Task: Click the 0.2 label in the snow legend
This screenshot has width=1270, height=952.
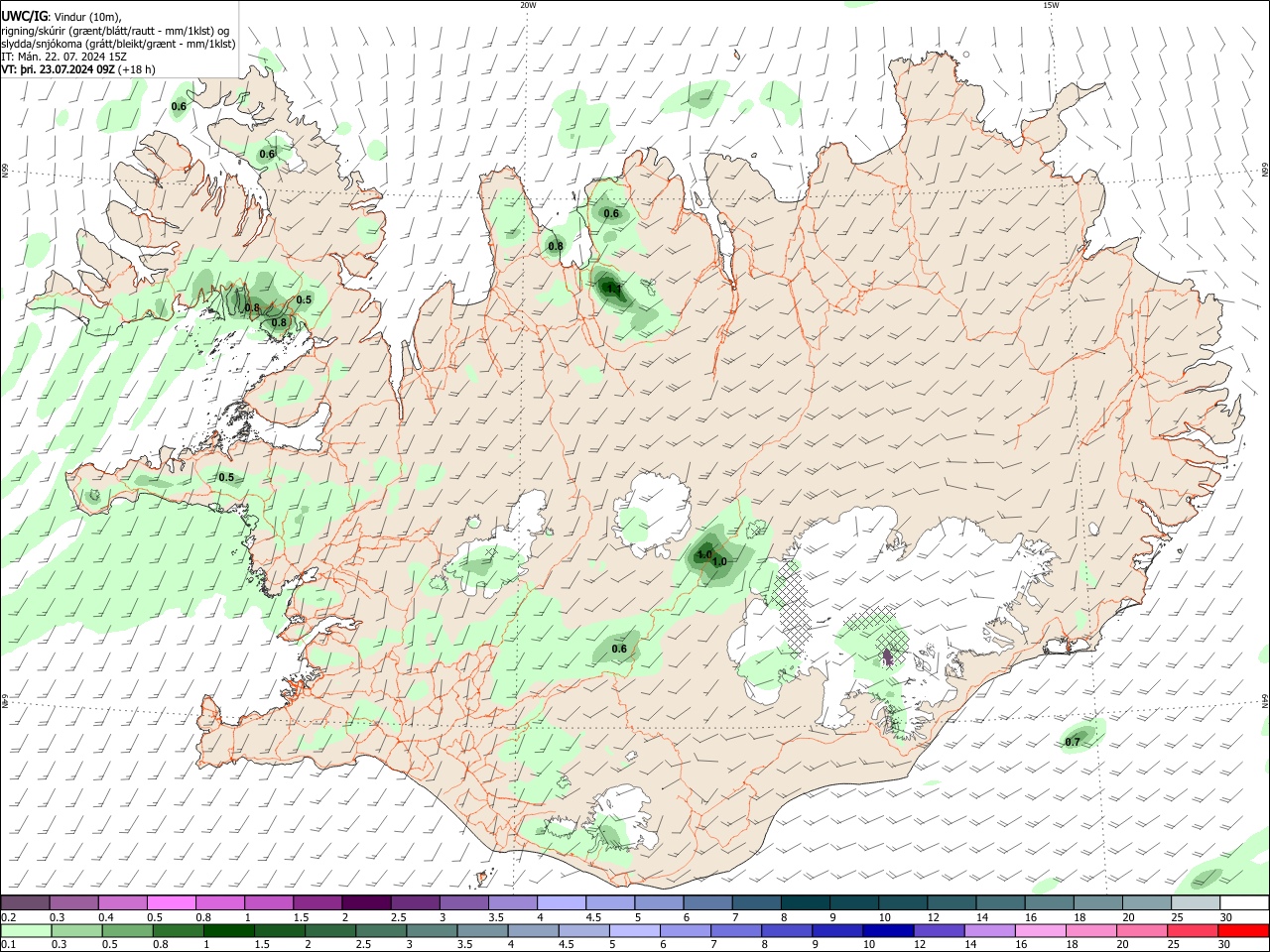Action: click(x=8, y=917)
